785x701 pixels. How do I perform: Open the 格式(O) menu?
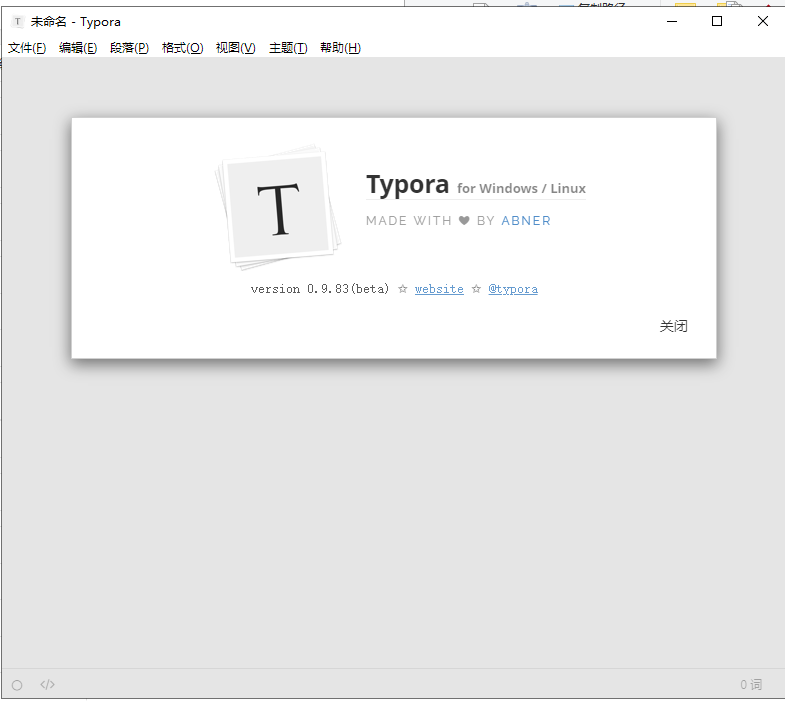coord(182,48)
